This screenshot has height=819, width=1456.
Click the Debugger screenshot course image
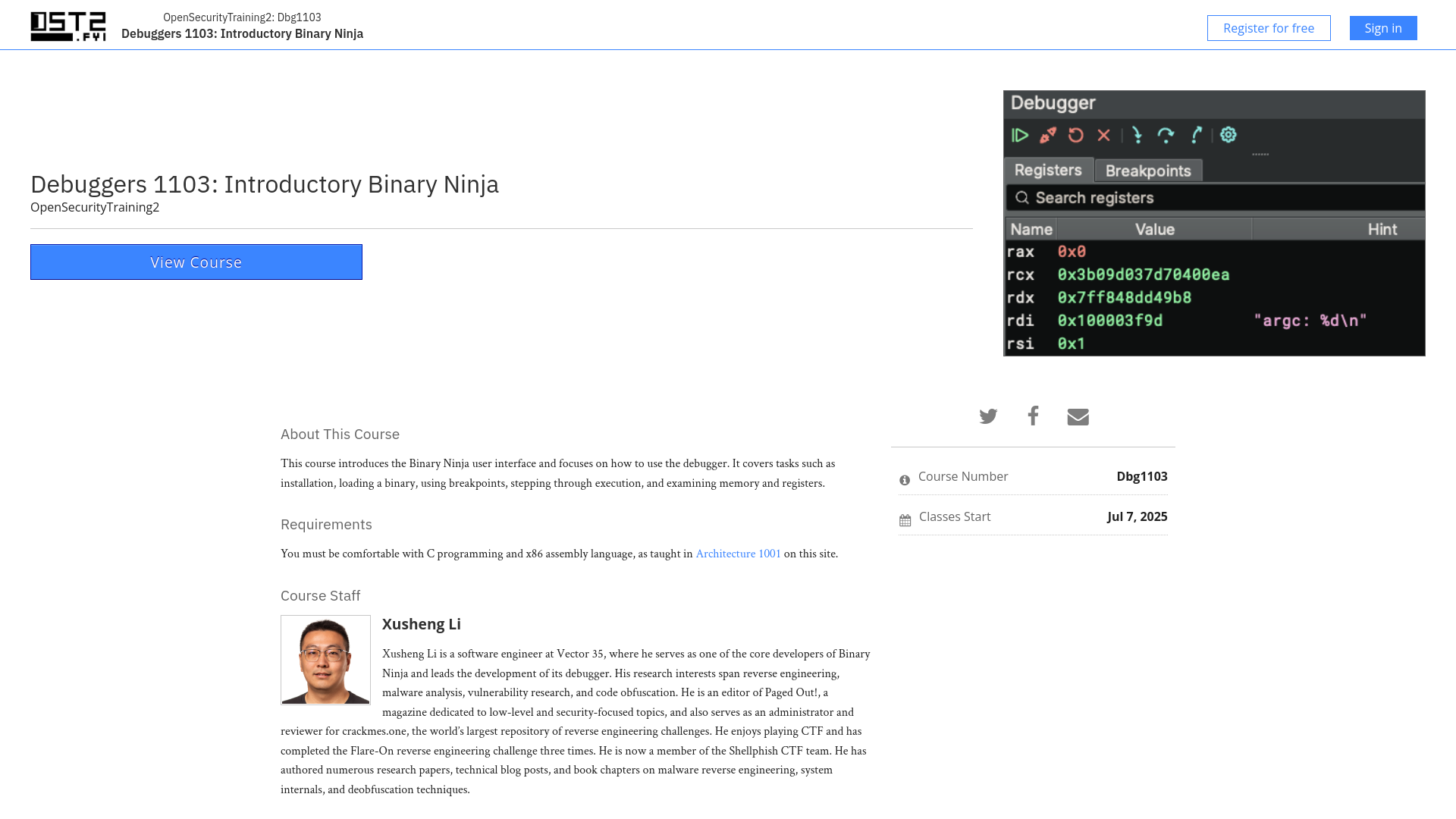point(1214,223)
